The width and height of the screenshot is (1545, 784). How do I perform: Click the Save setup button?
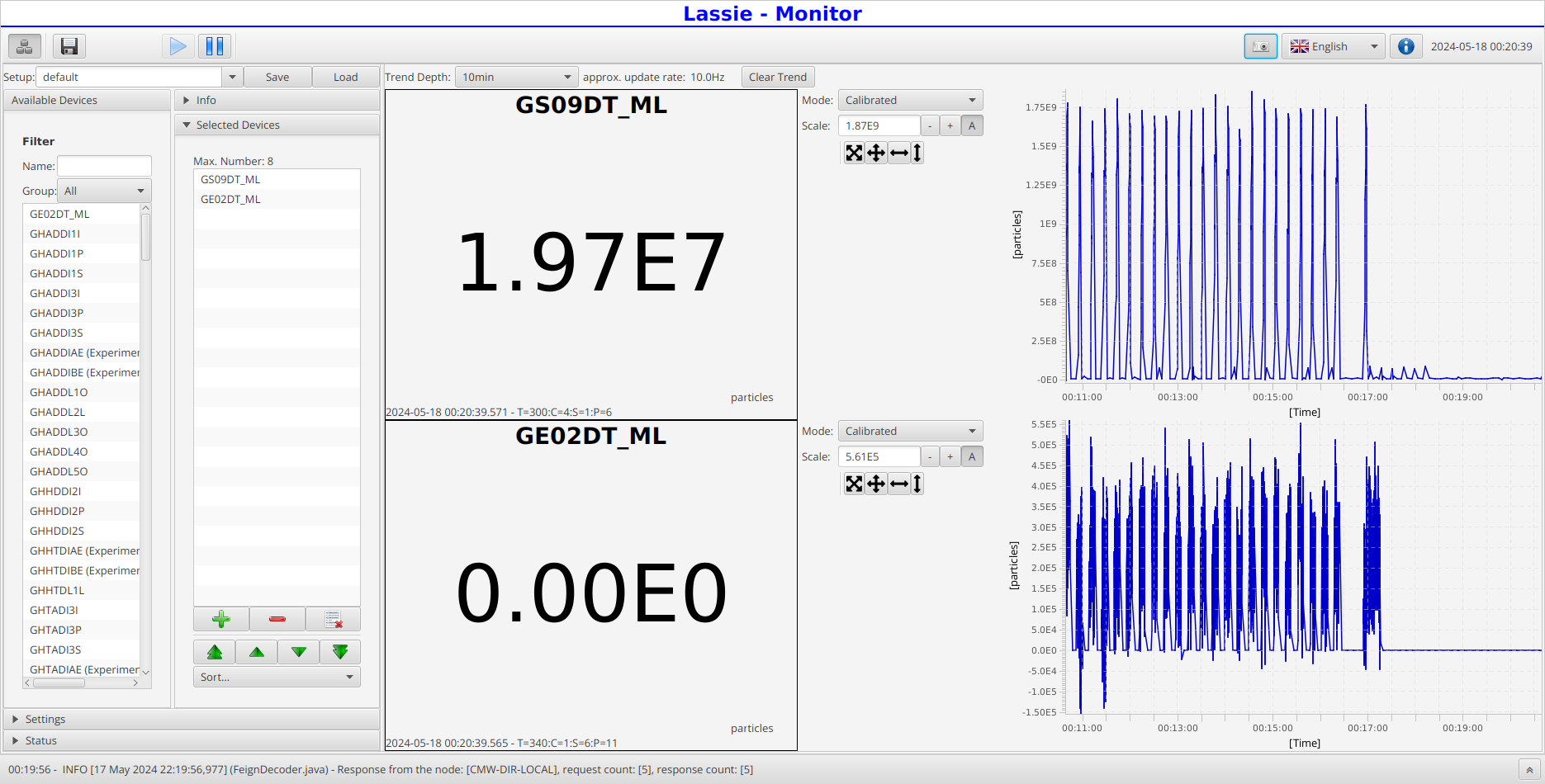click(277, 77)
